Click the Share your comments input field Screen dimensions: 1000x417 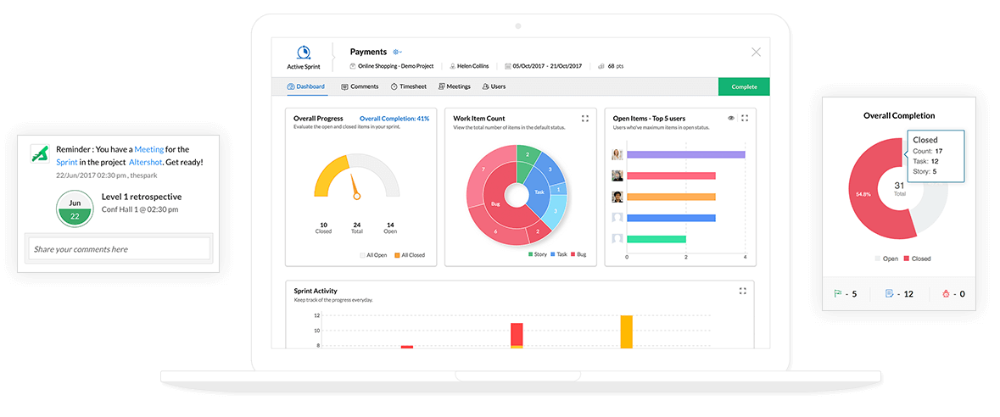118,249
